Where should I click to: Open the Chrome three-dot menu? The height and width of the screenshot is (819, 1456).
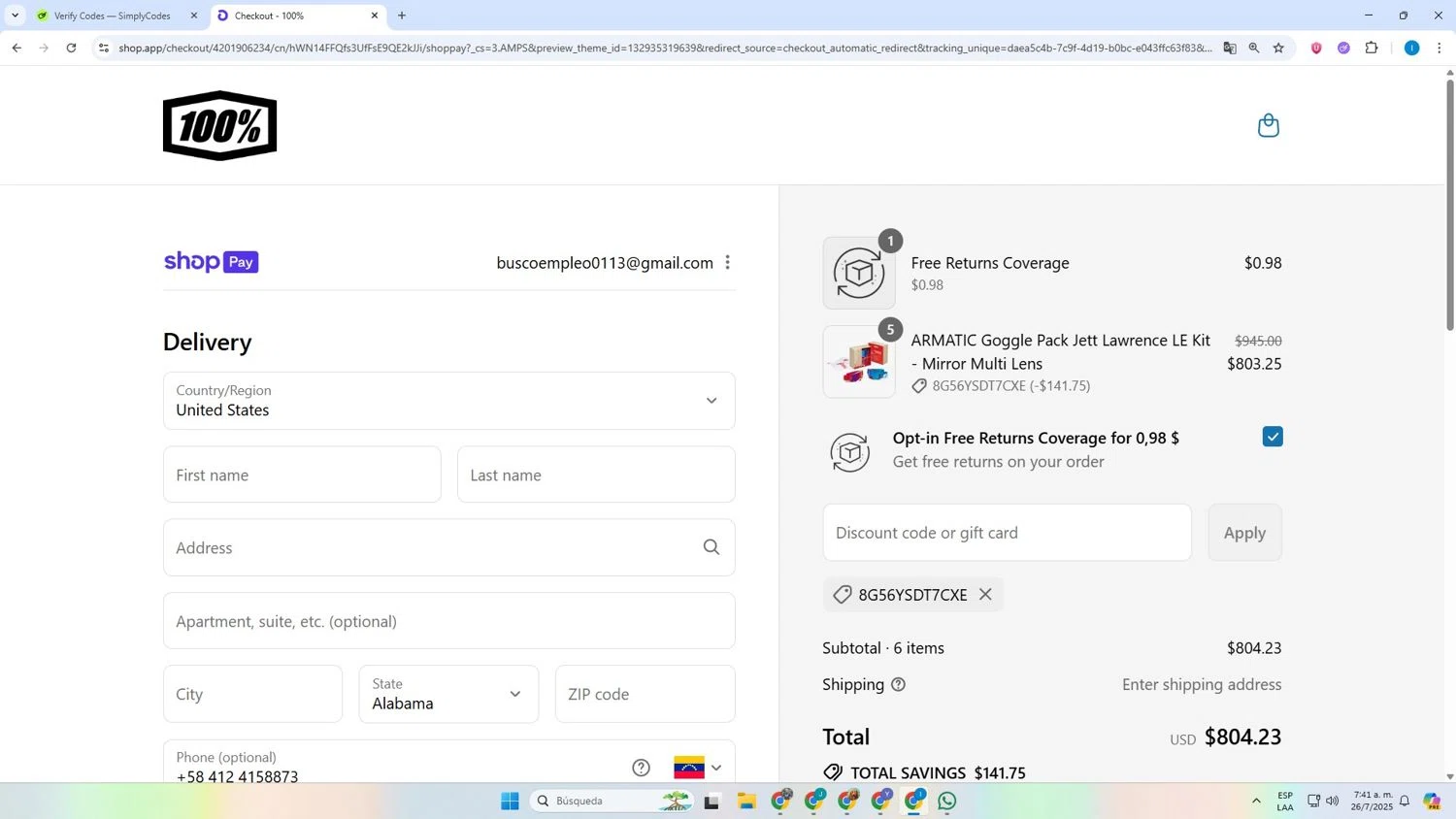pyautogui.click(x=1439, y=48)
